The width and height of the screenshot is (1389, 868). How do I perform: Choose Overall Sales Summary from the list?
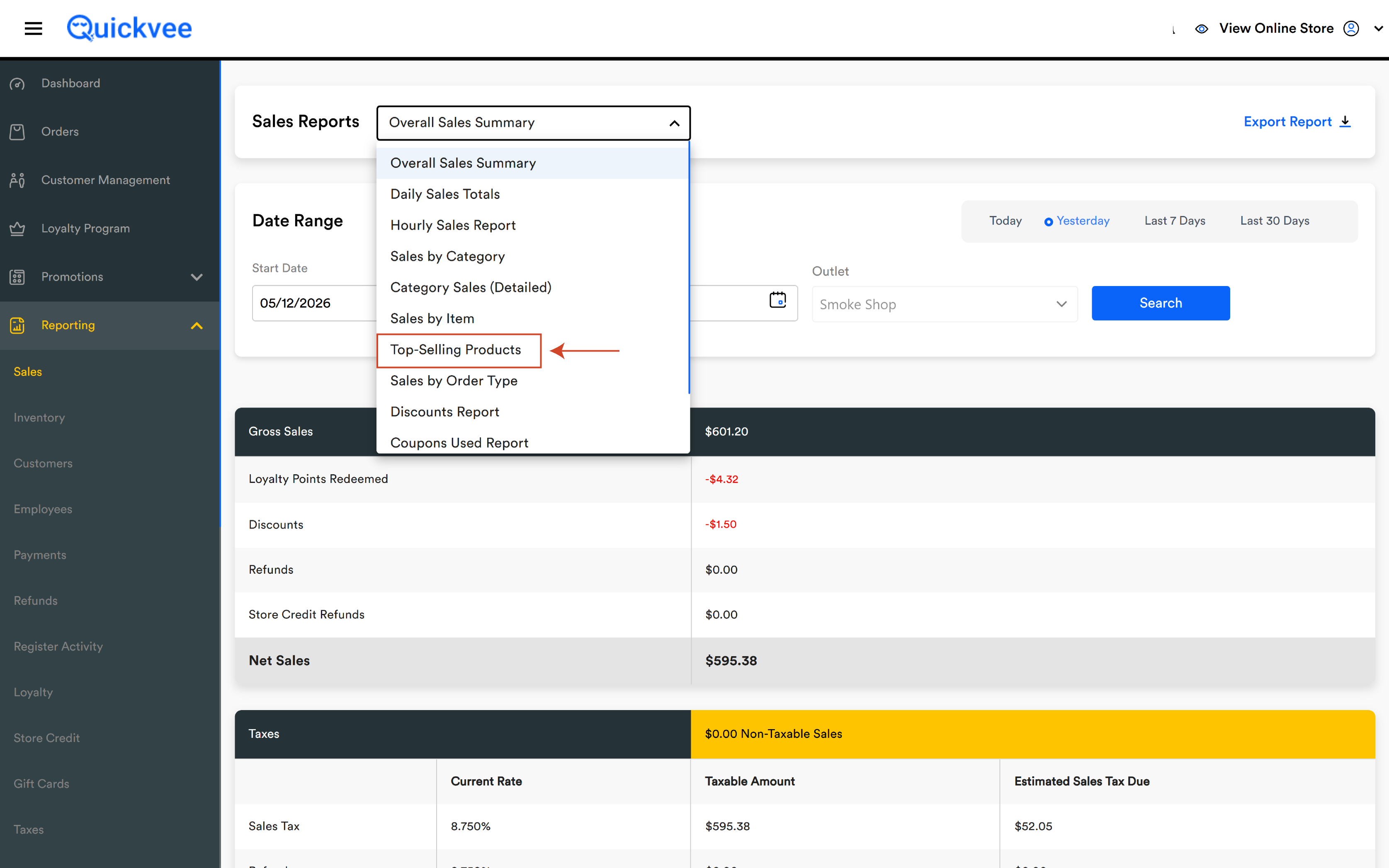click(x=532, y=163)
